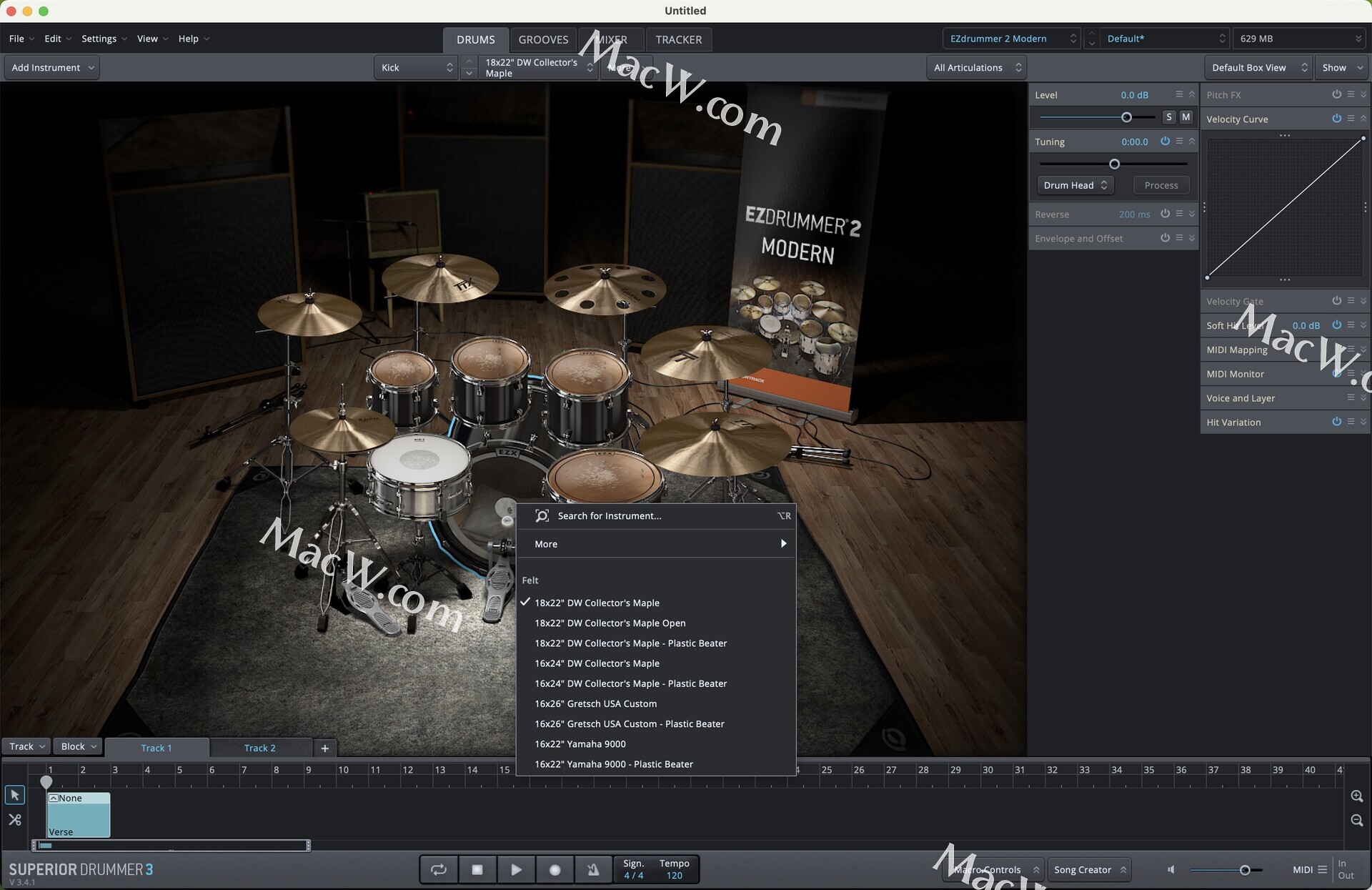Image resolution: width=1372 pixels, height=890 pixels.
Task: Toggle the Velocity Gate power button
Action: pos(1336,301)
